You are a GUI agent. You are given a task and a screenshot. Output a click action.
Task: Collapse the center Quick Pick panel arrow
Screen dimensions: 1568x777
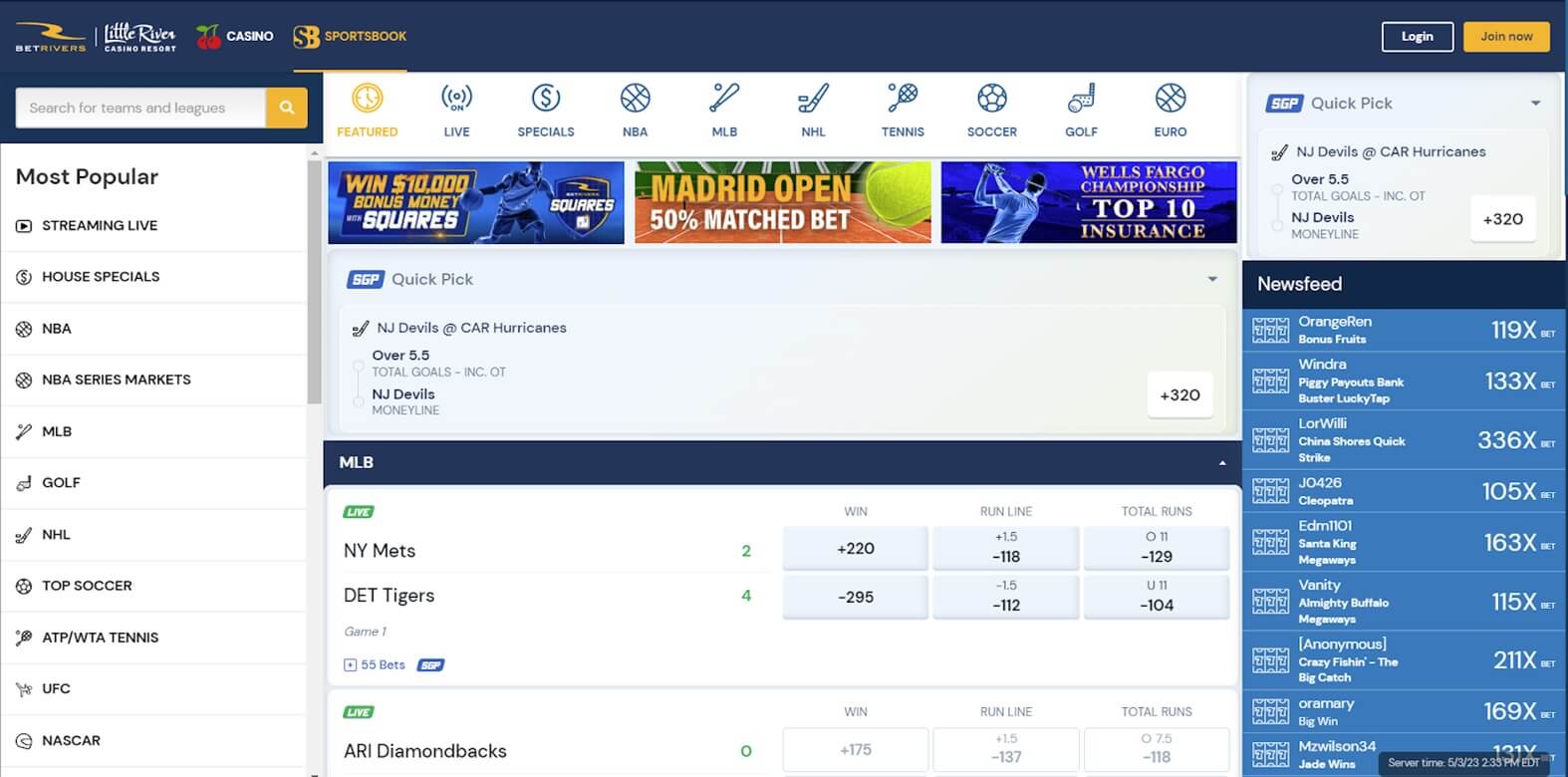pyautogui.click(x=1212, y=279)
